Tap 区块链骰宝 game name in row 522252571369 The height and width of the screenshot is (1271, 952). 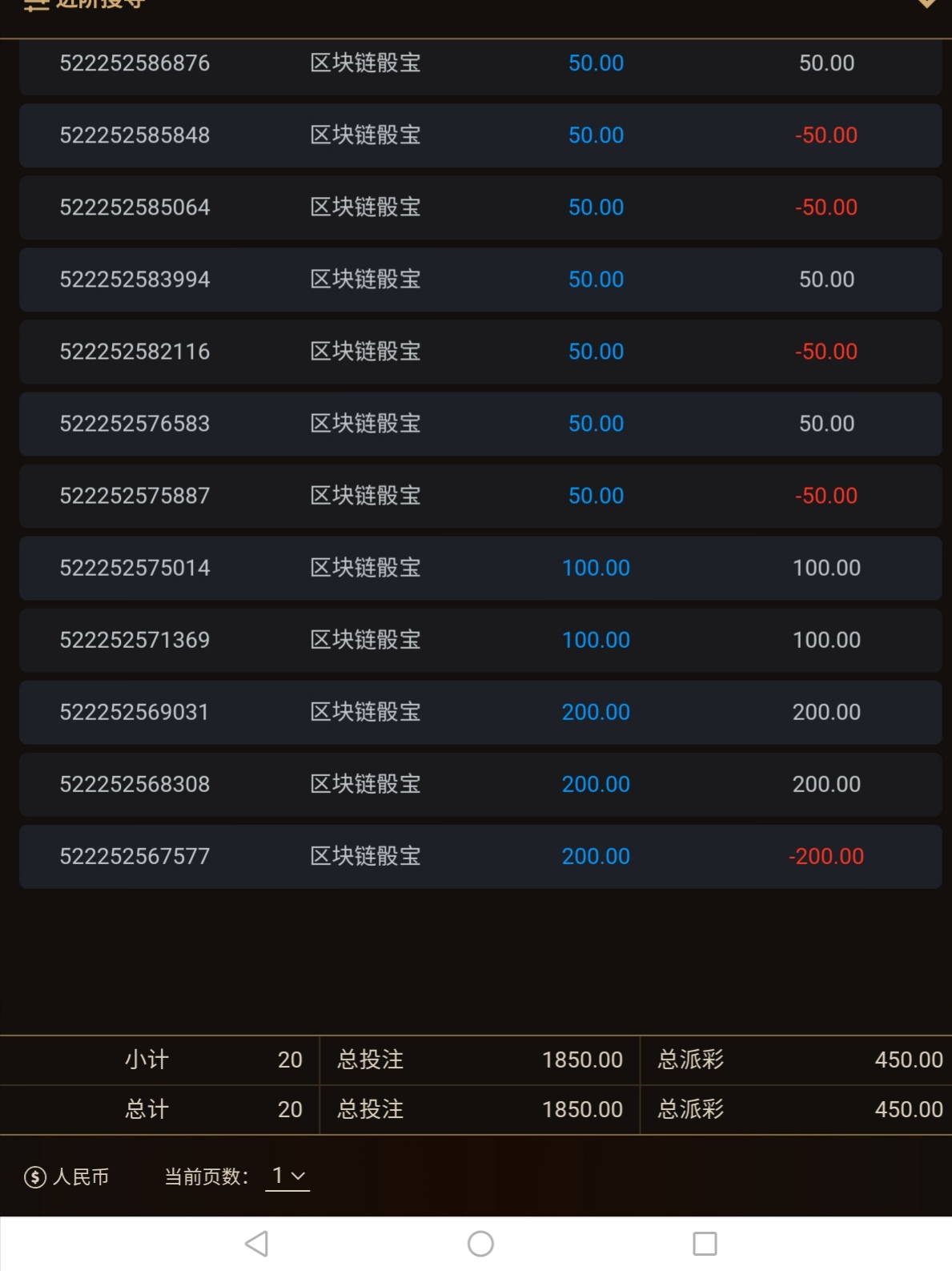[x=365, y=640]
